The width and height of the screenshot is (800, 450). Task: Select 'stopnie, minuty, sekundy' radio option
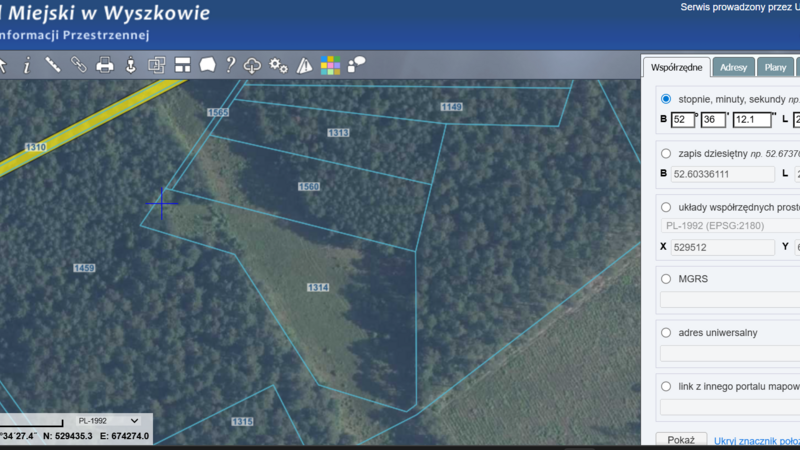click(666, 100)
